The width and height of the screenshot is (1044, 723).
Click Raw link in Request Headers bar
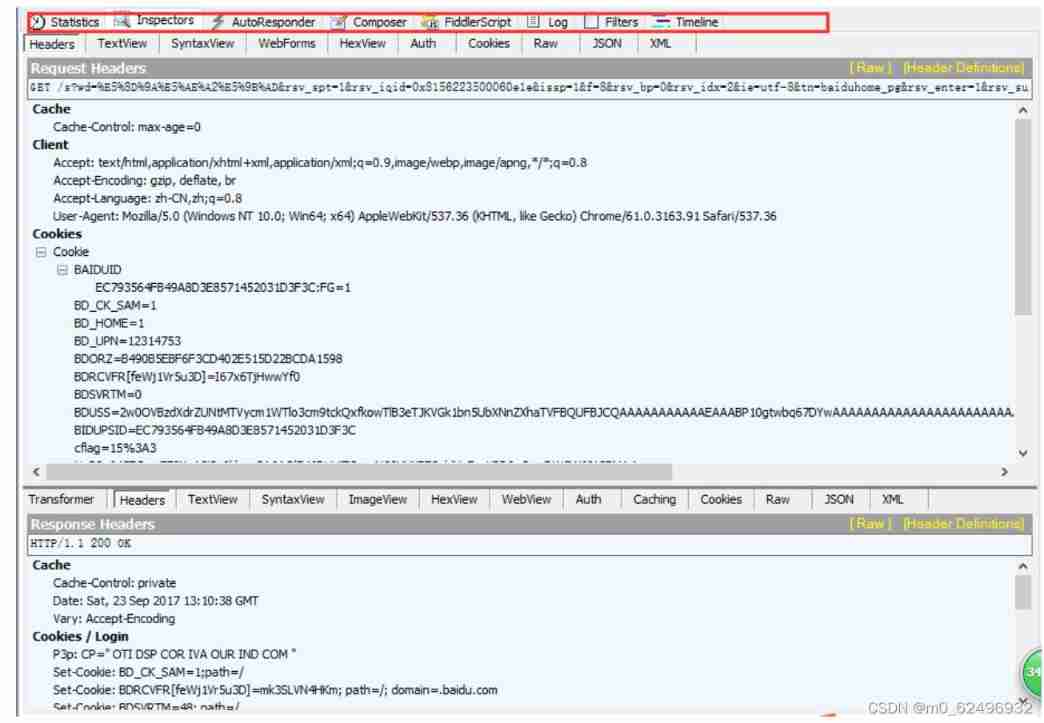click(x=870, y=68)
